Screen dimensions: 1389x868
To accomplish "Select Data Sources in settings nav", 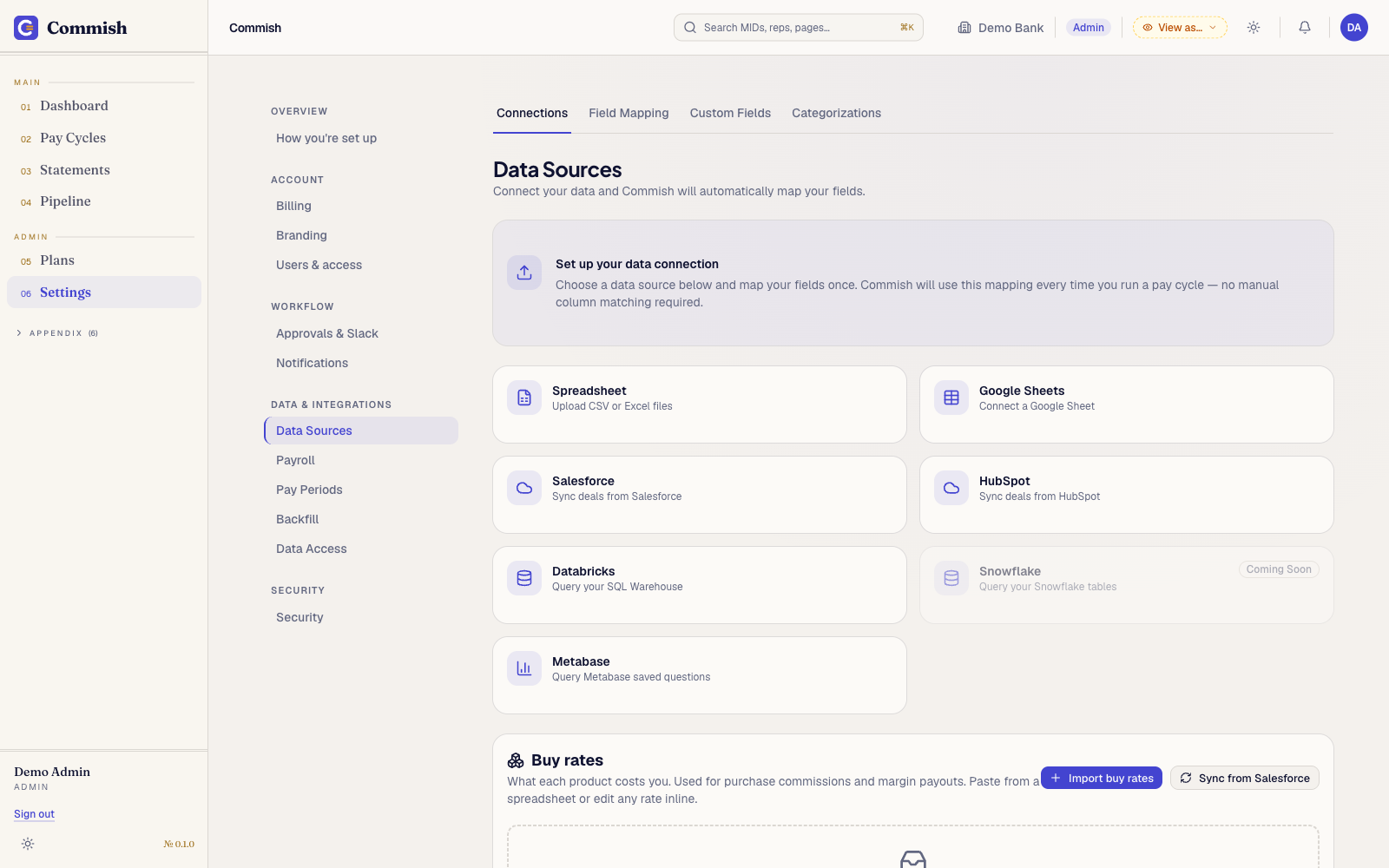I will coord(361,431).
